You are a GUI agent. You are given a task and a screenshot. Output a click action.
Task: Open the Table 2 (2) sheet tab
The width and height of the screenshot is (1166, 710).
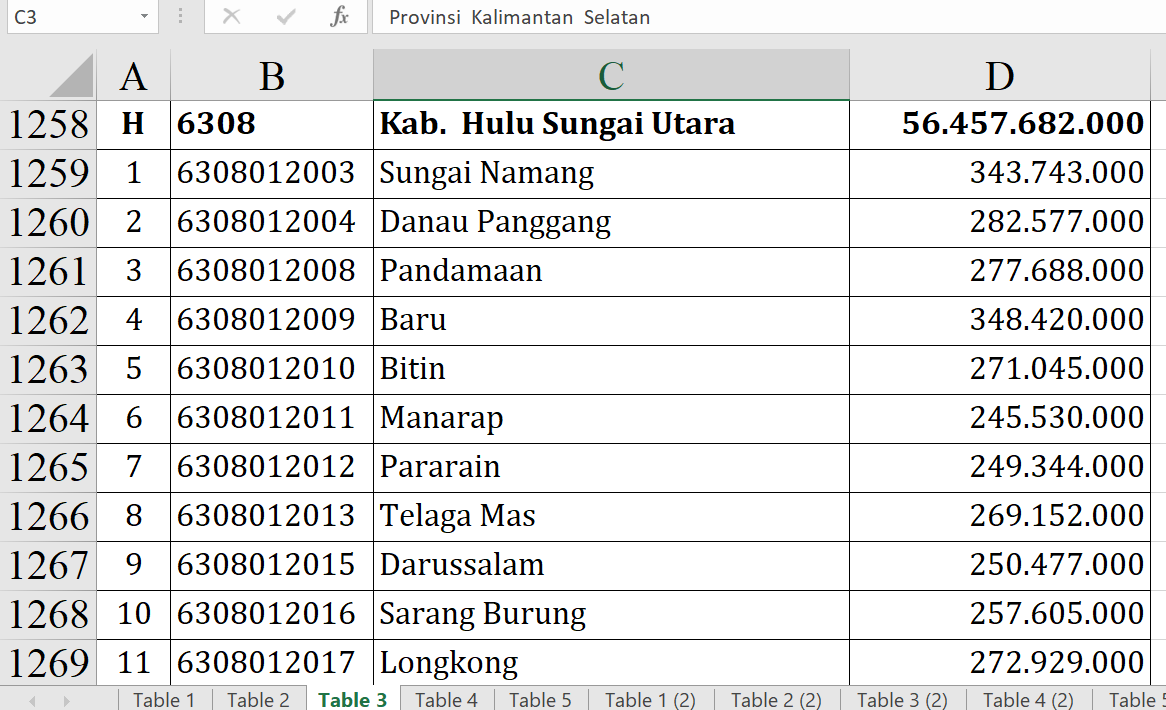pyautogui.click(x=776, y=700)
